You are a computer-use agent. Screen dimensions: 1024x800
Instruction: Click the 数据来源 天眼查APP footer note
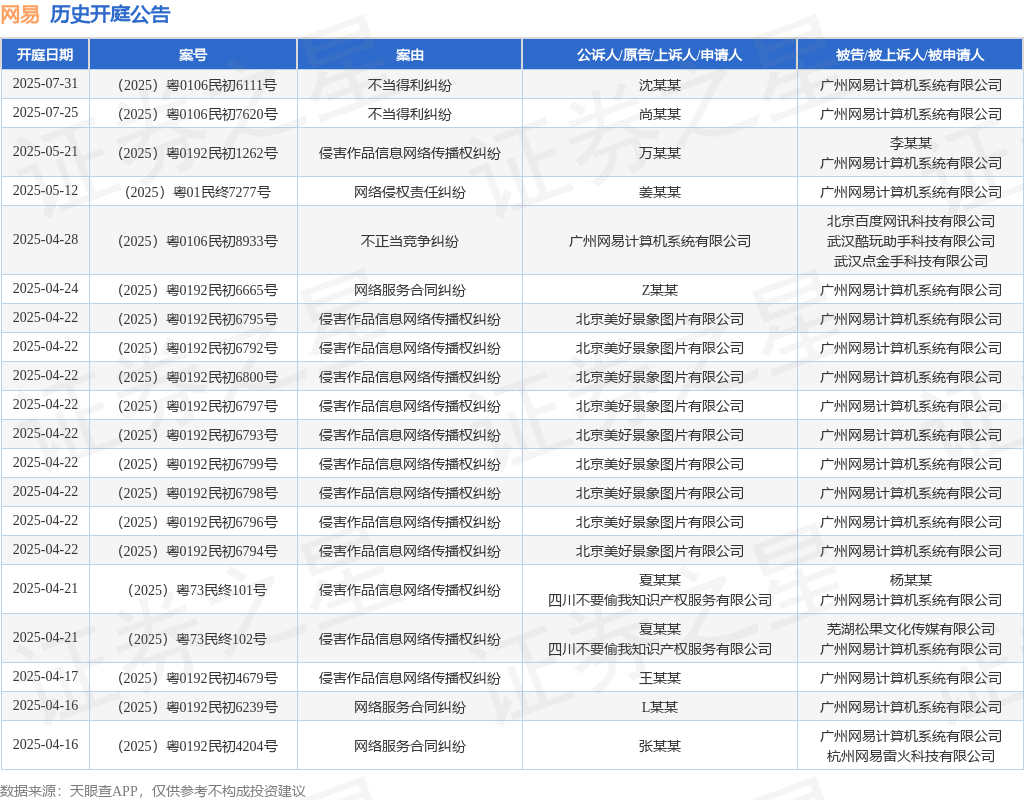pos(153,791)
